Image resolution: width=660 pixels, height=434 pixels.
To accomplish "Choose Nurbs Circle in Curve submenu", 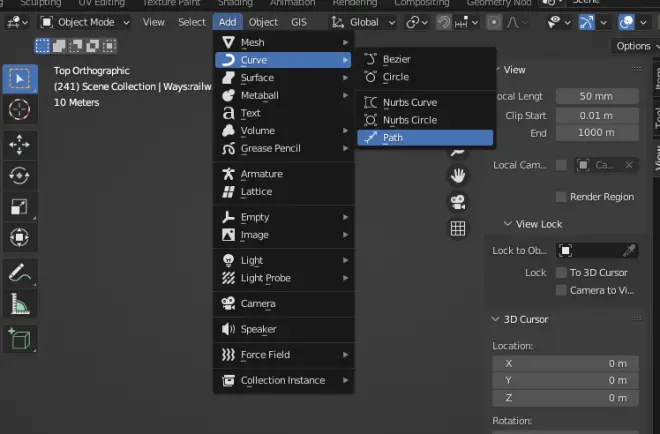I will tap(425, 120).
